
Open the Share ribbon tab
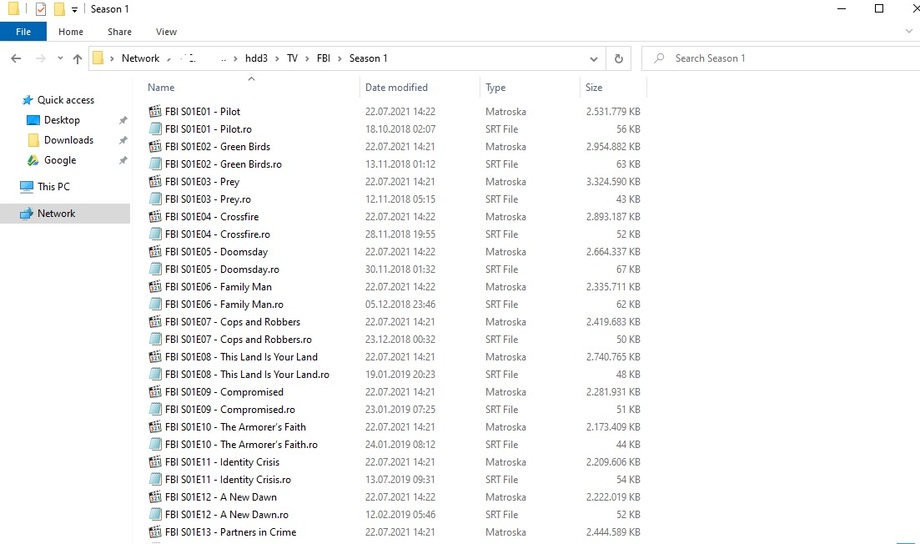pyautogui.click(x=119, y=32)
